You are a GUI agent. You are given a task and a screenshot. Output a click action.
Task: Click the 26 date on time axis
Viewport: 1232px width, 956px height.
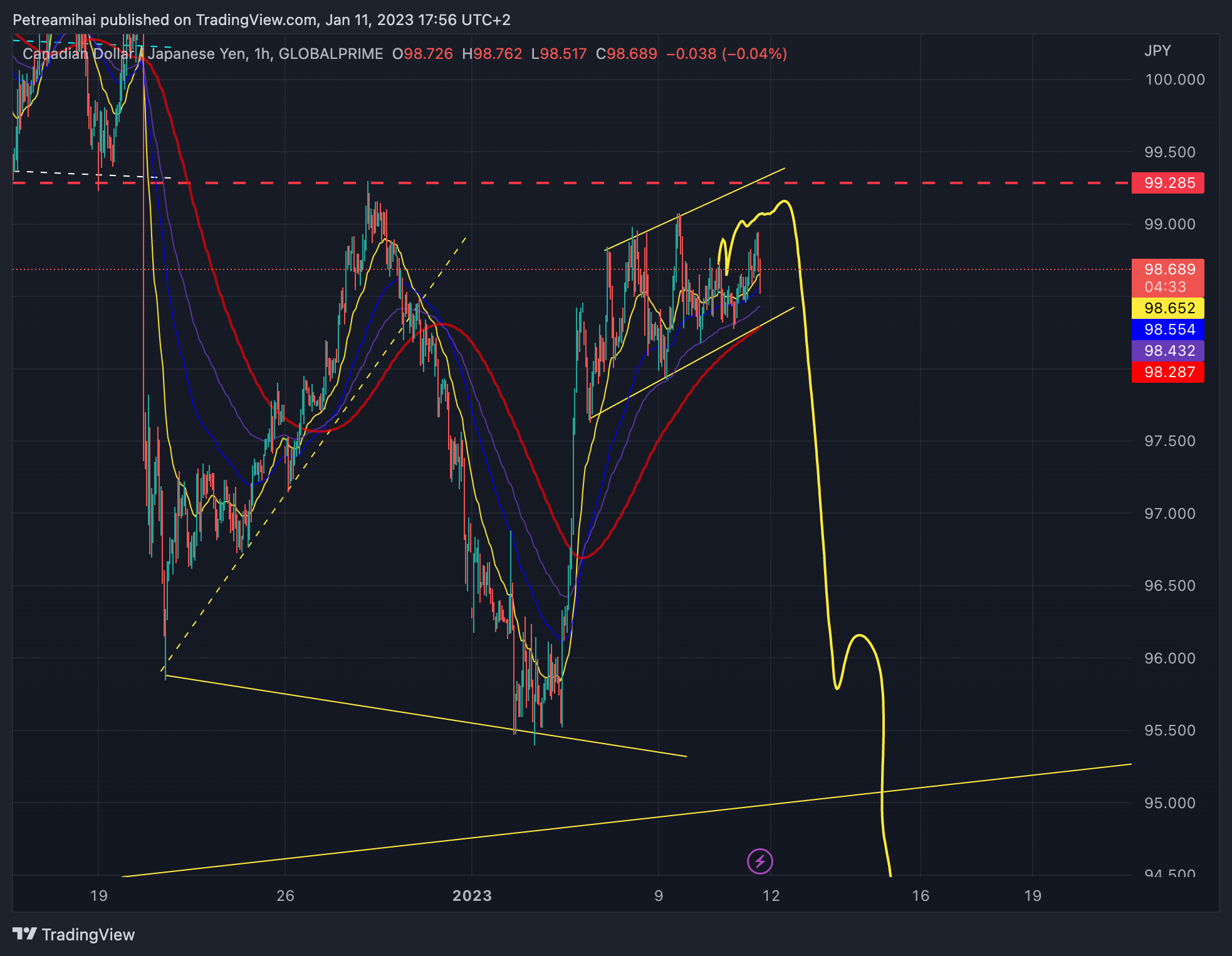tap(285, 896)
